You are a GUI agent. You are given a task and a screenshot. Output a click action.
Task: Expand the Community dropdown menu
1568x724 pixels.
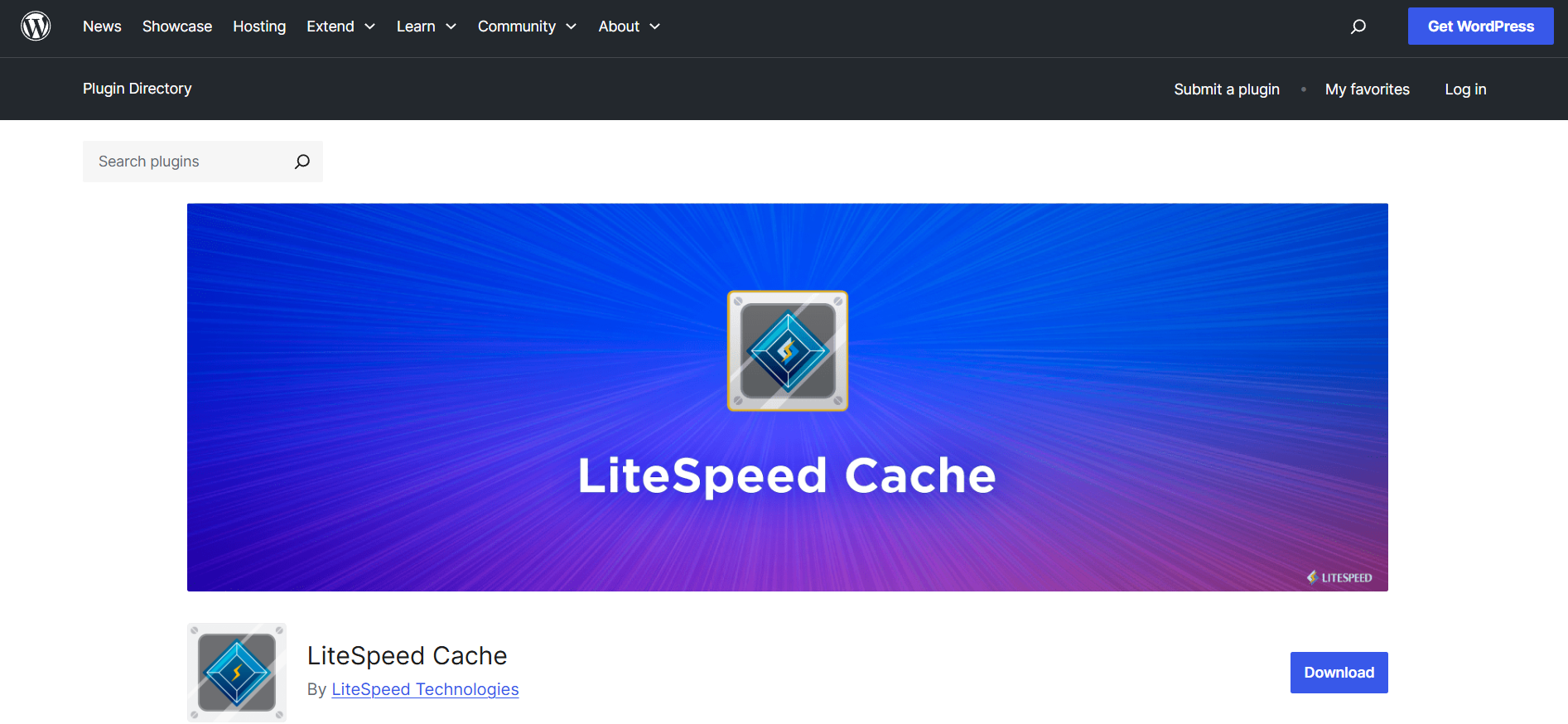(x=528, y=27)
